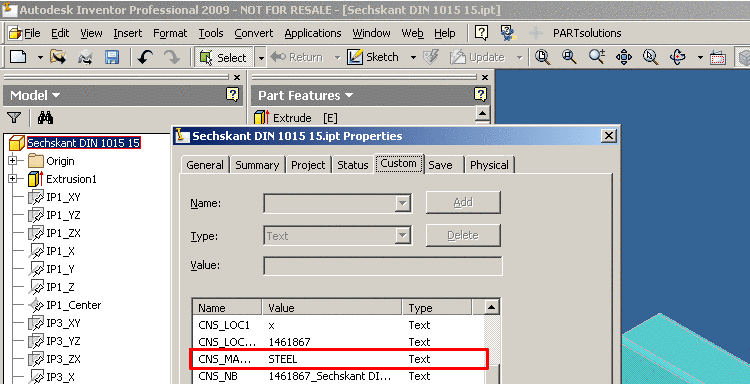Expand the Extrusion1 node

tap(13, 179)
